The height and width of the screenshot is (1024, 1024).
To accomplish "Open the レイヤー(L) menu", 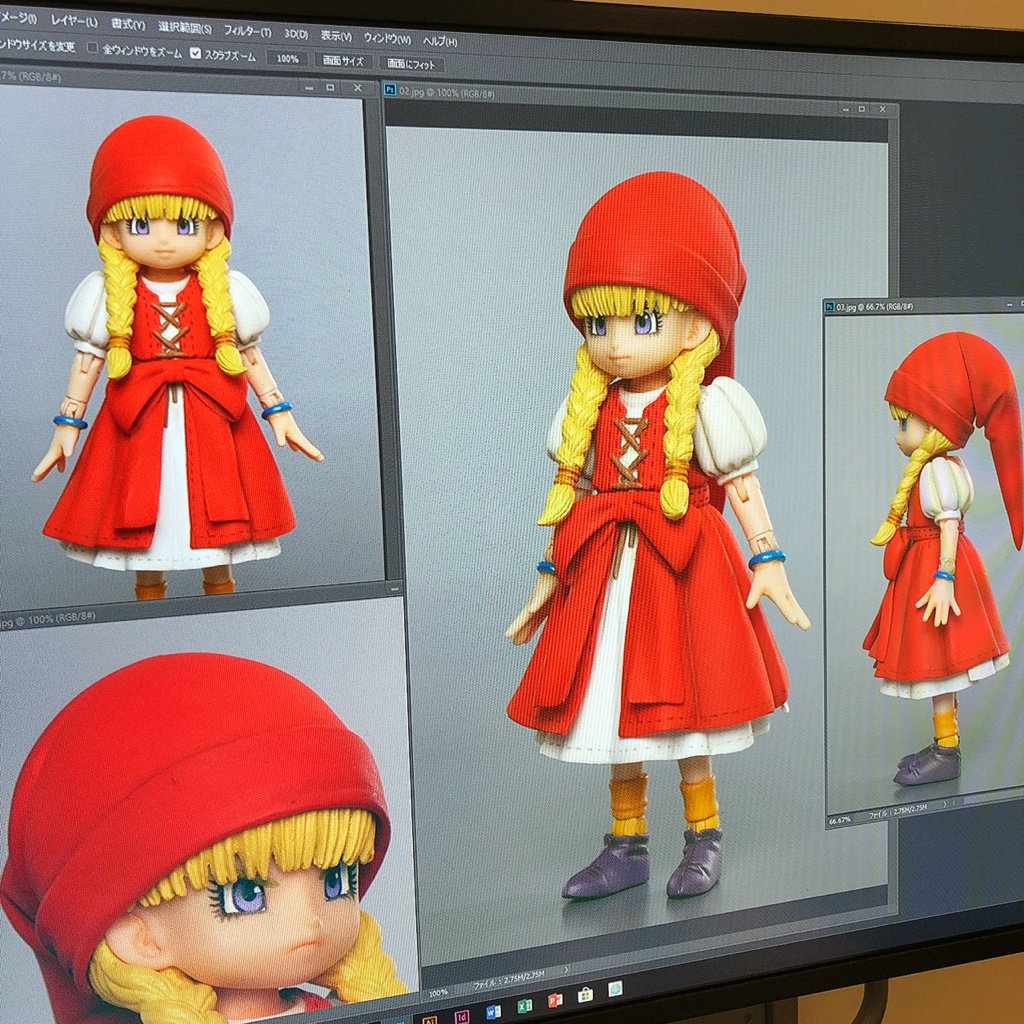I will point(74,21).
